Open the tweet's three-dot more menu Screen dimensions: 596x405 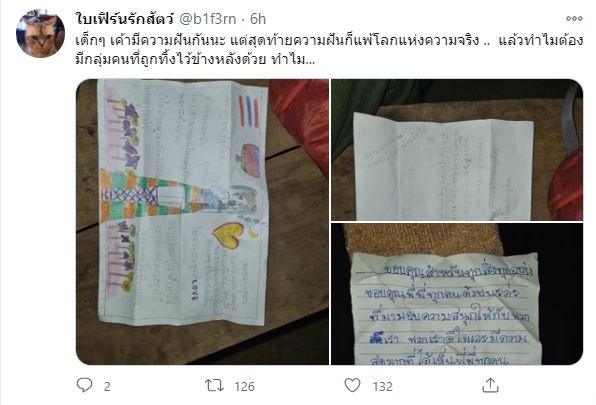[574, 19]
